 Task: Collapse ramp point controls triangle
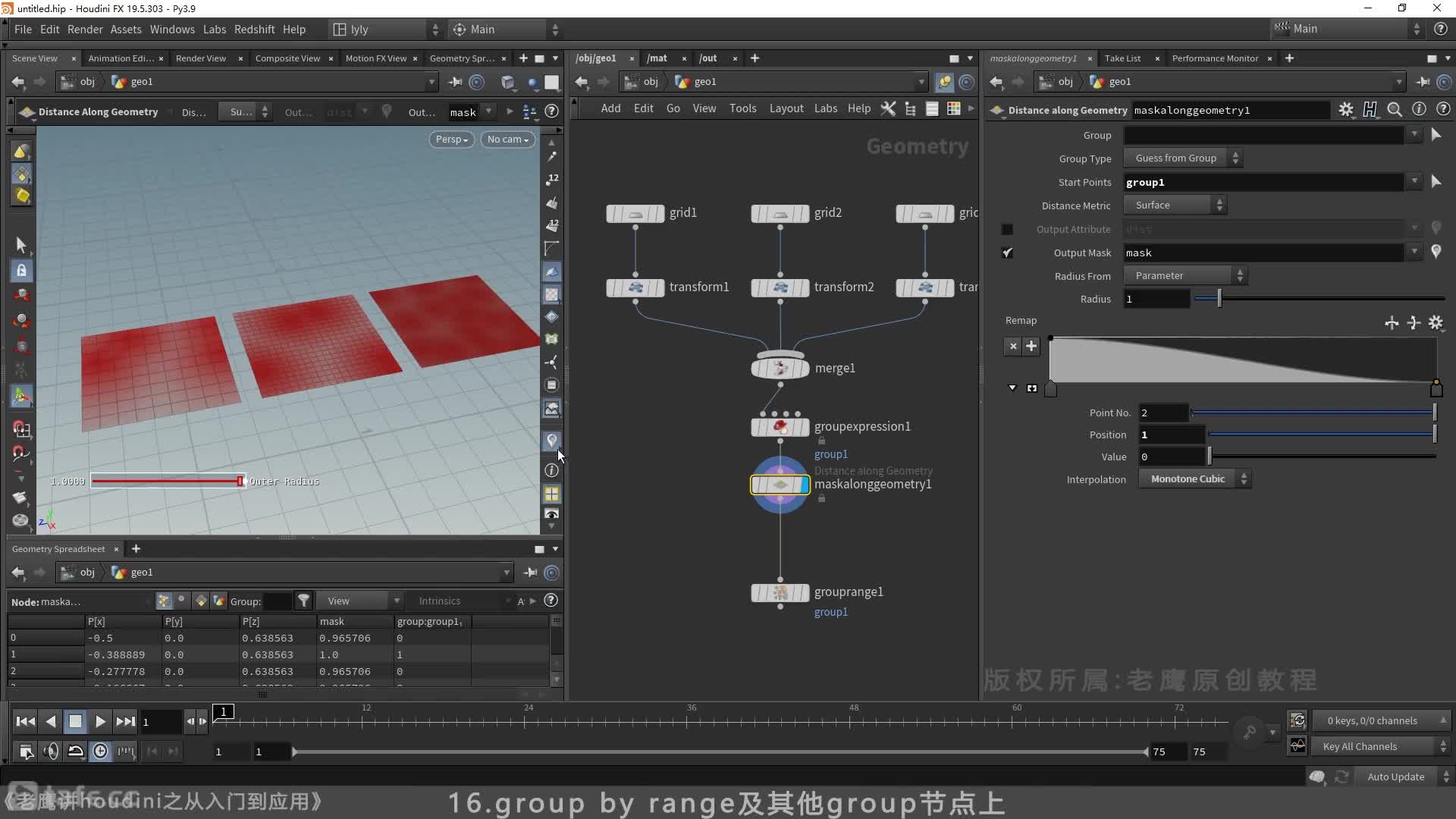click(1012, 388)
